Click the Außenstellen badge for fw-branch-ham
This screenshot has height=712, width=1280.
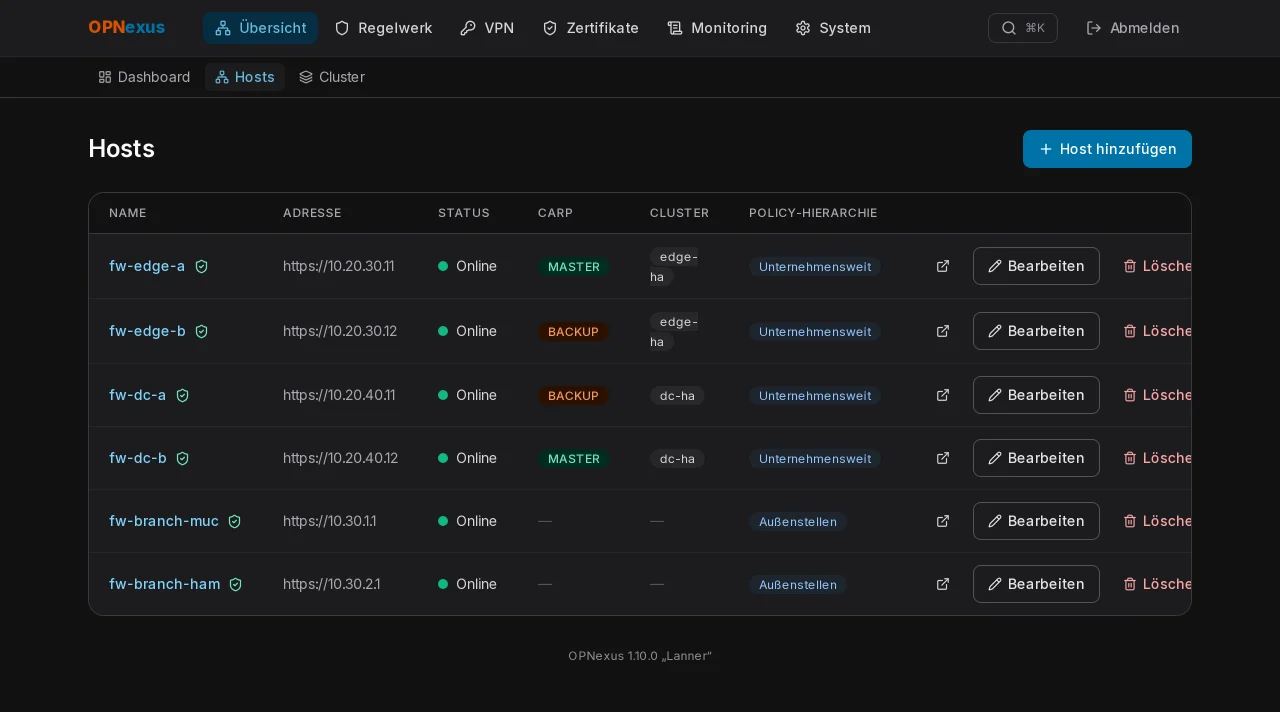coord(798,585)
